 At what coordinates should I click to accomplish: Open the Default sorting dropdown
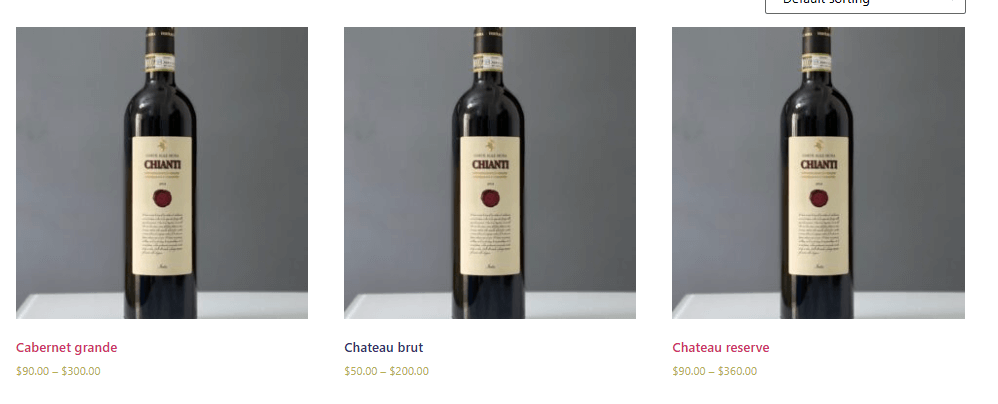[x=864, y=5]
